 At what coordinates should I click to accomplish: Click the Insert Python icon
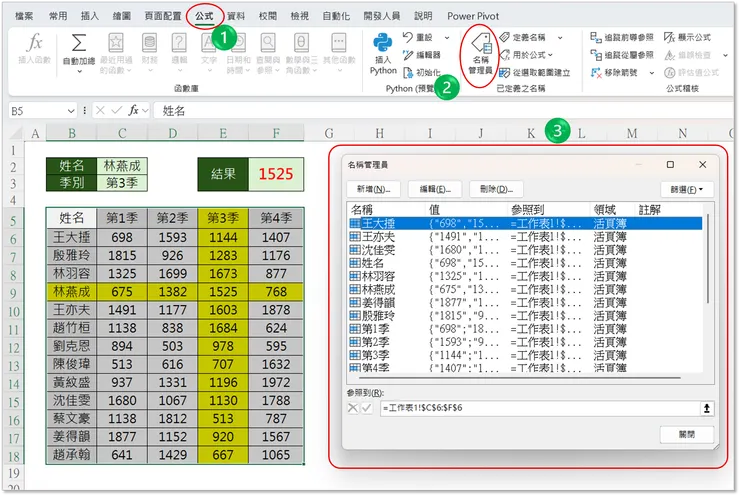(x=383, y=43)
